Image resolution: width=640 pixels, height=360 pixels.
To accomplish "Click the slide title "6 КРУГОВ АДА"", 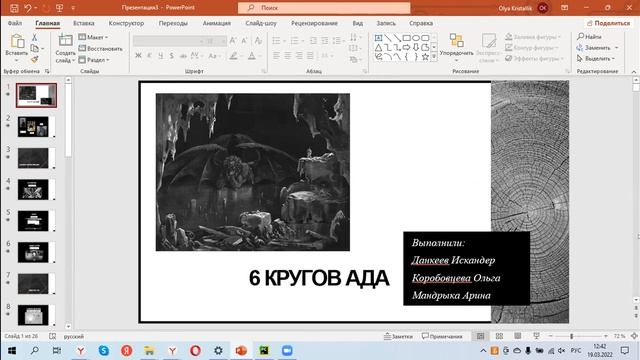I will click(x=319, y=278).
